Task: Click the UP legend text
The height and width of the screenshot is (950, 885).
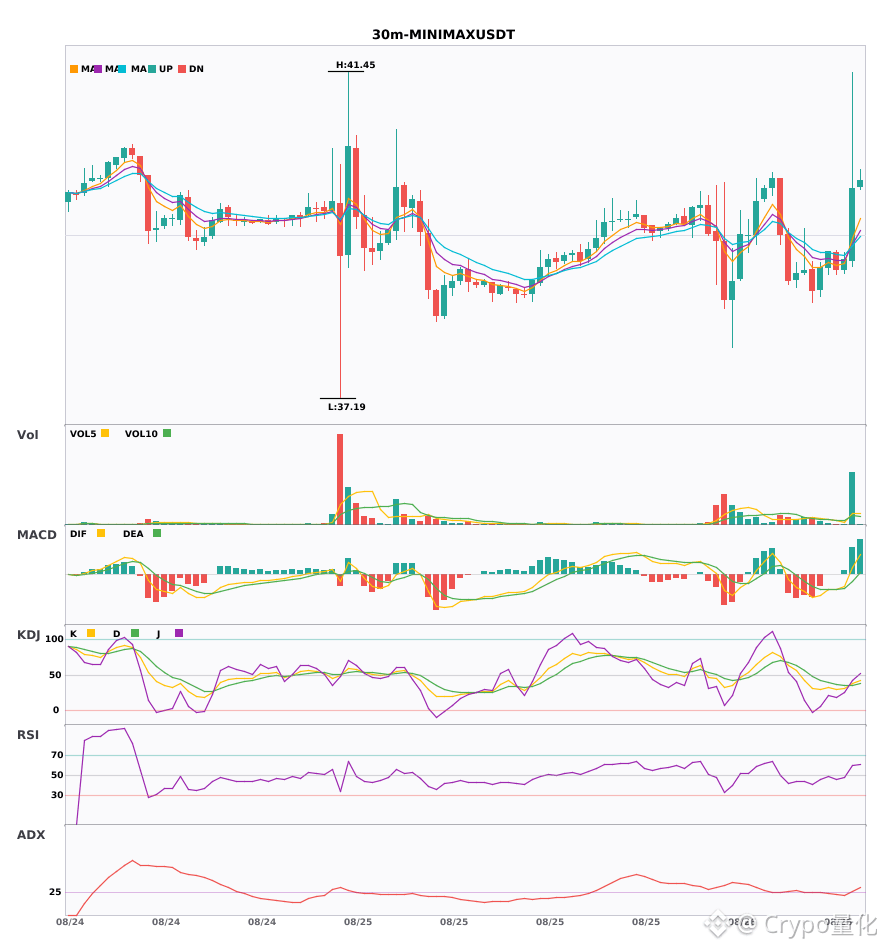Action: tap(166, 69)
